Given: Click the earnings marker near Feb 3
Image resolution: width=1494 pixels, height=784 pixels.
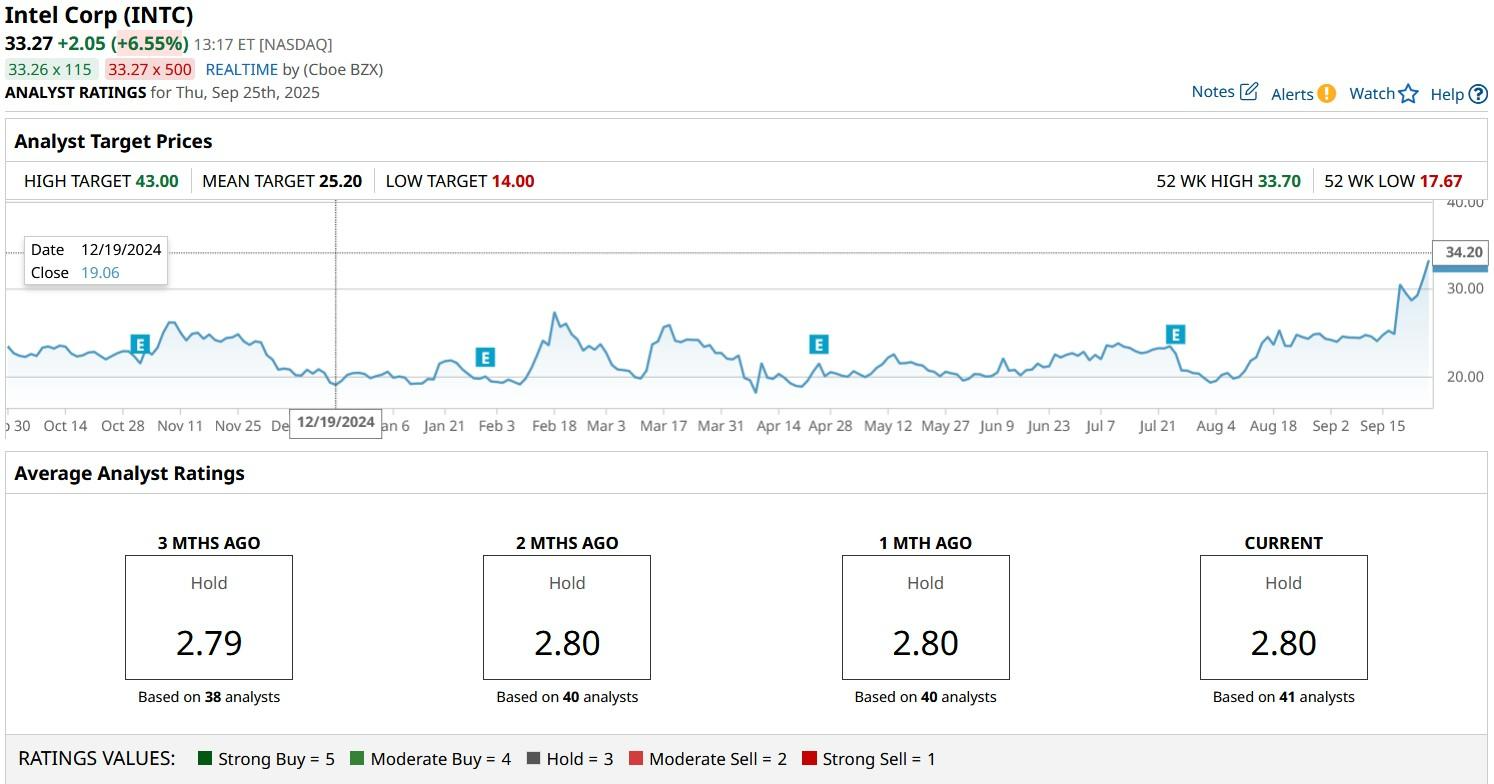Looking at the screenshot, I should 485,357.
